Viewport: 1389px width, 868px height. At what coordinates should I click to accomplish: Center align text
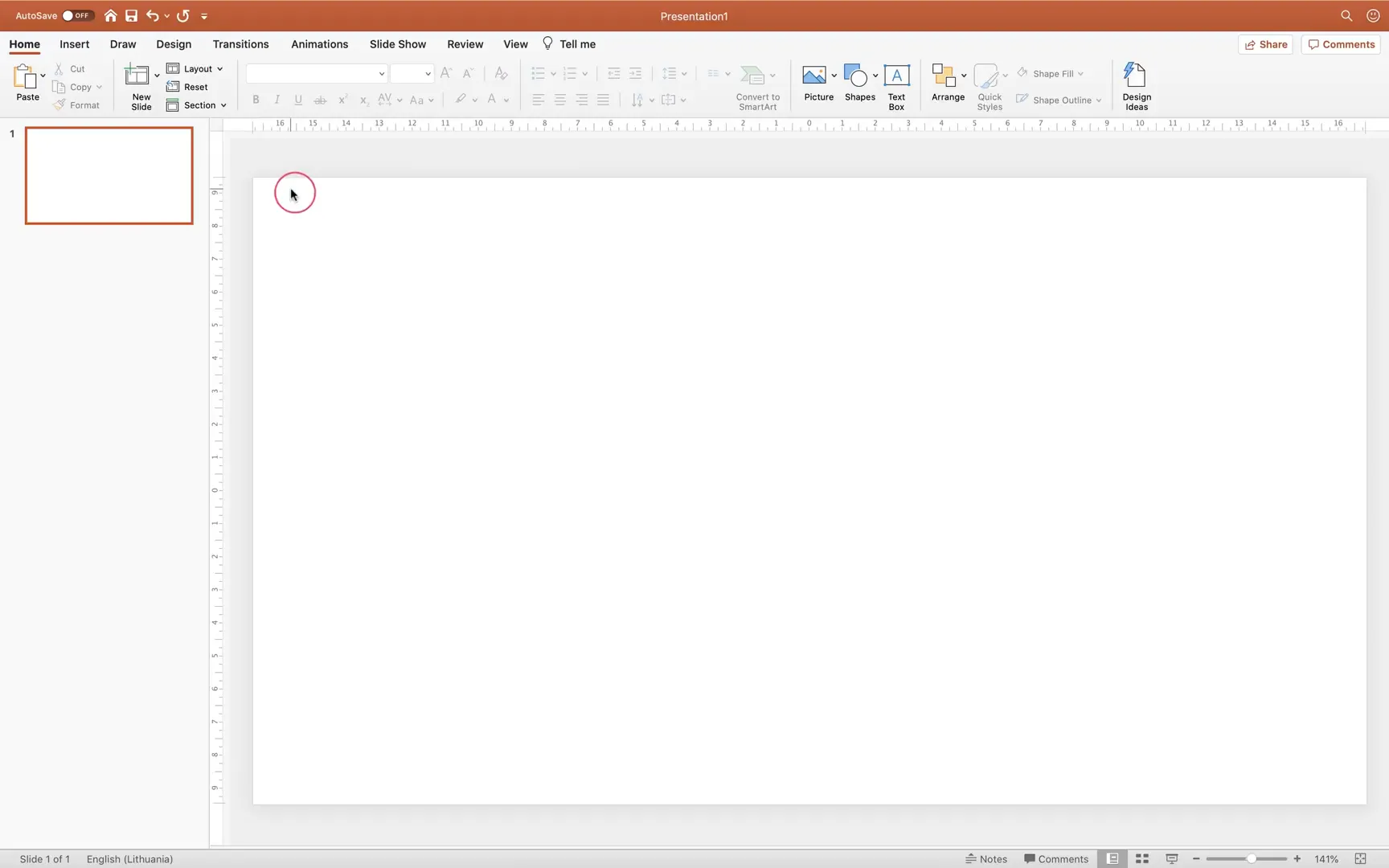coord(560,100)
